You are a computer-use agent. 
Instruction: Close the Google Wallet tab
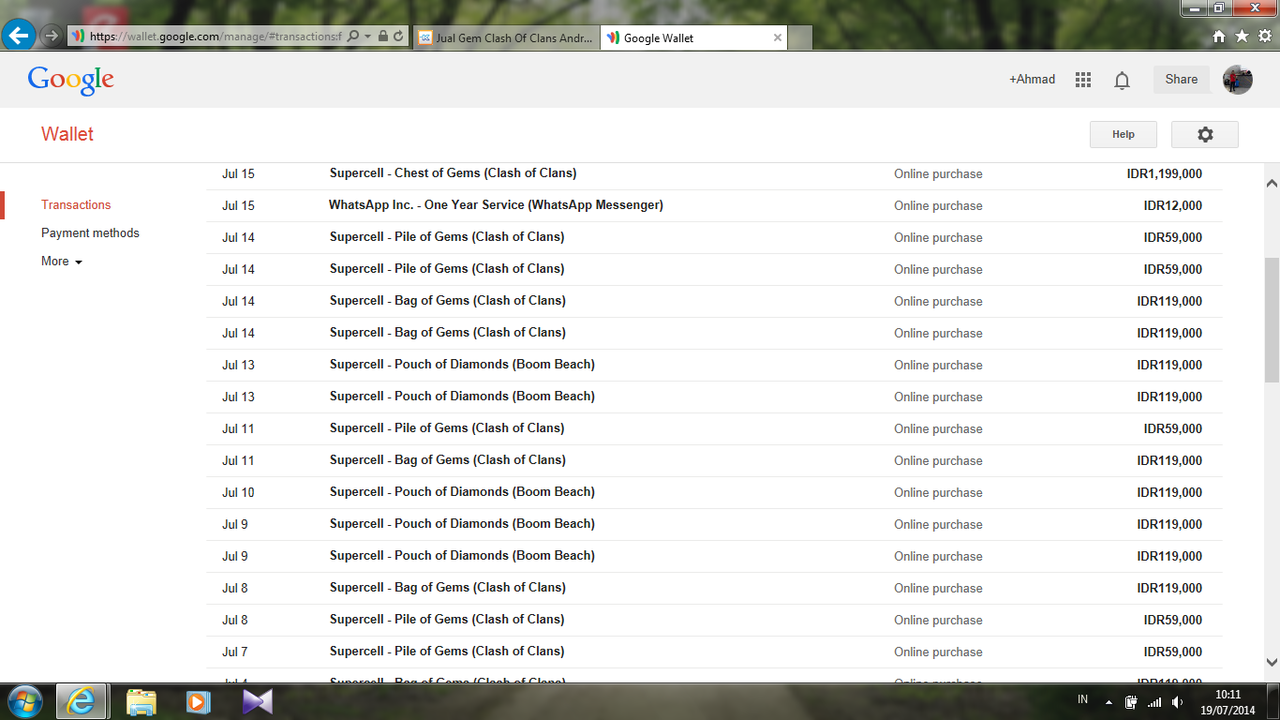[x=777, y=38]
